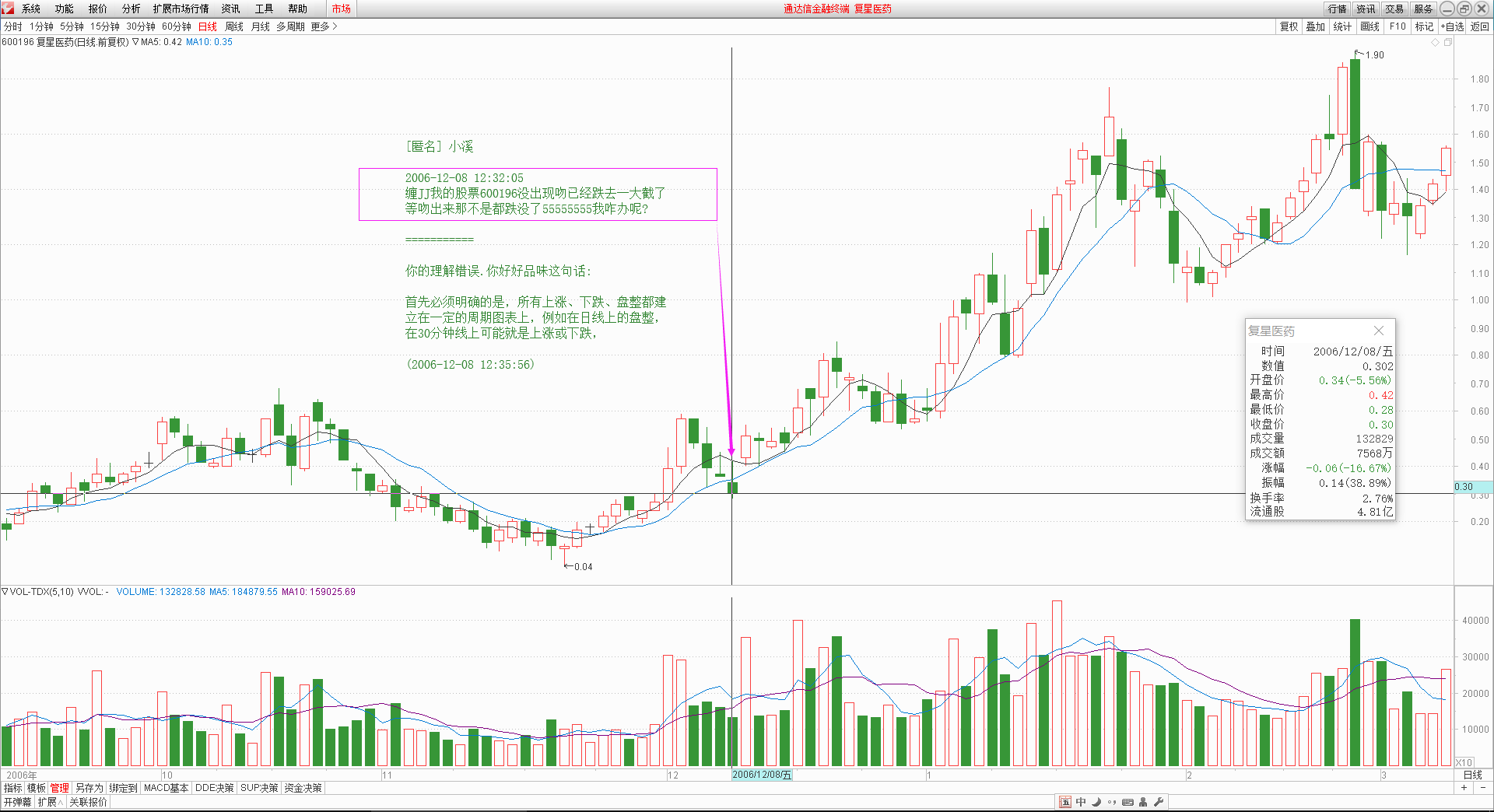Open the 分析 menu

pos(132,9)
